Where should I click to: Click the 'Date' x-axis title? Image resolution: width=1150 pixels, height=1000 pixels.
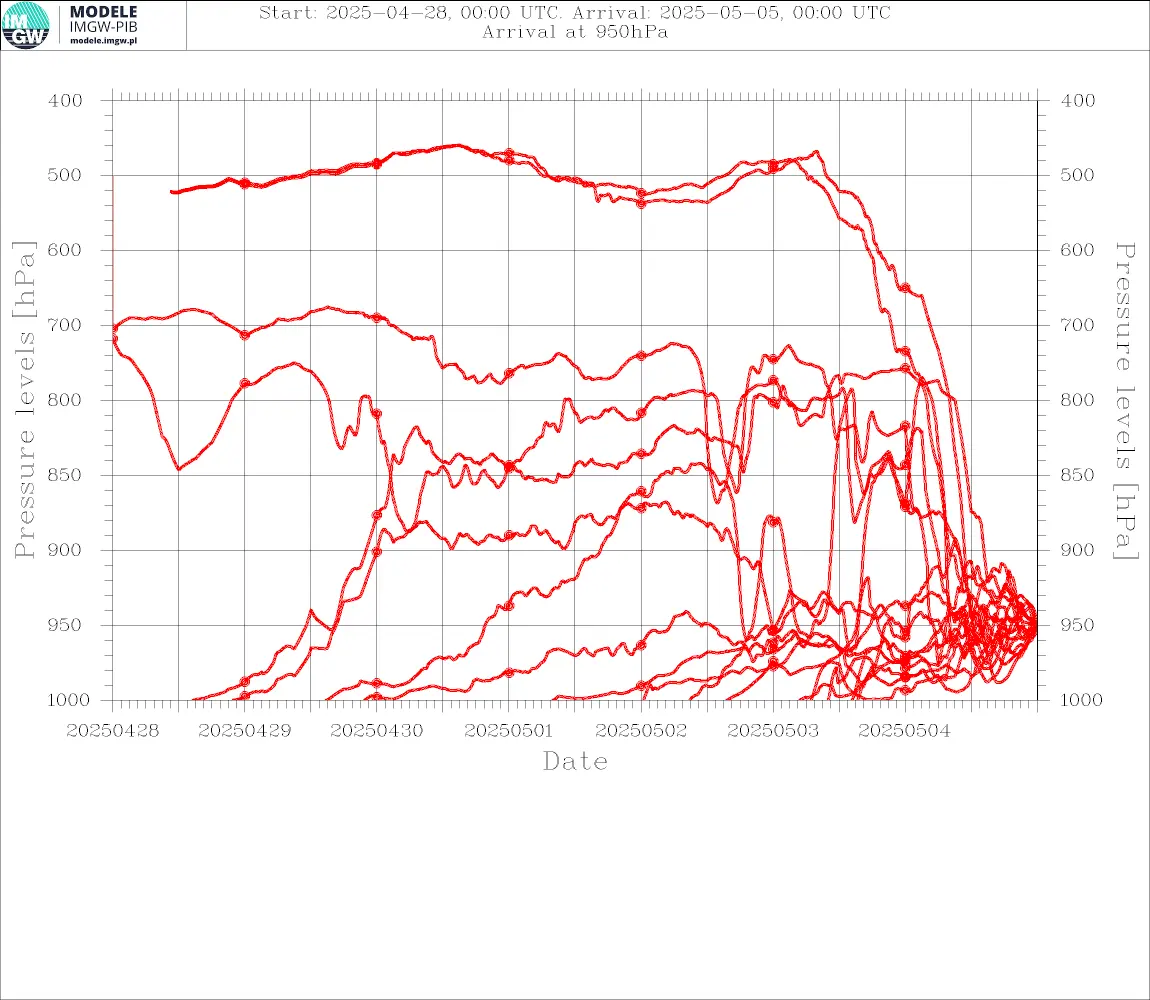tap(575, 762)
